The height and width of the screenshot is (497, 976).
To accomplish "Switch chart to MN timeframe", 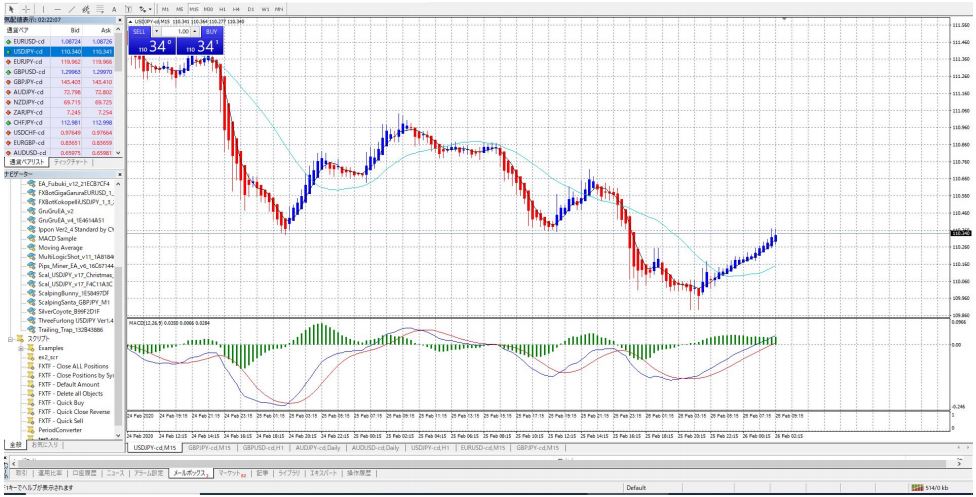I will [x=279, y=9].
